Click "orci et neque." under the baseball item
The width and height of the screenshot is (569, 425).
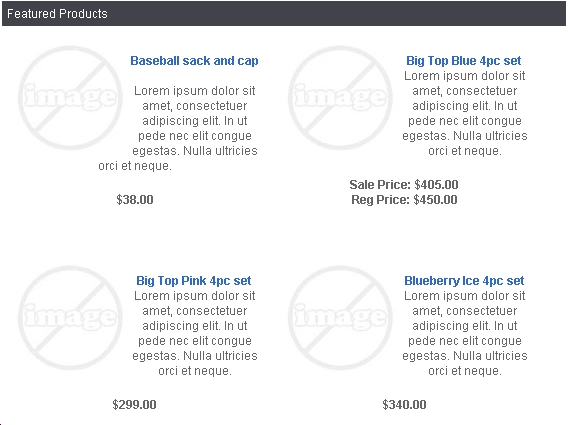click(x=135, y=166)
